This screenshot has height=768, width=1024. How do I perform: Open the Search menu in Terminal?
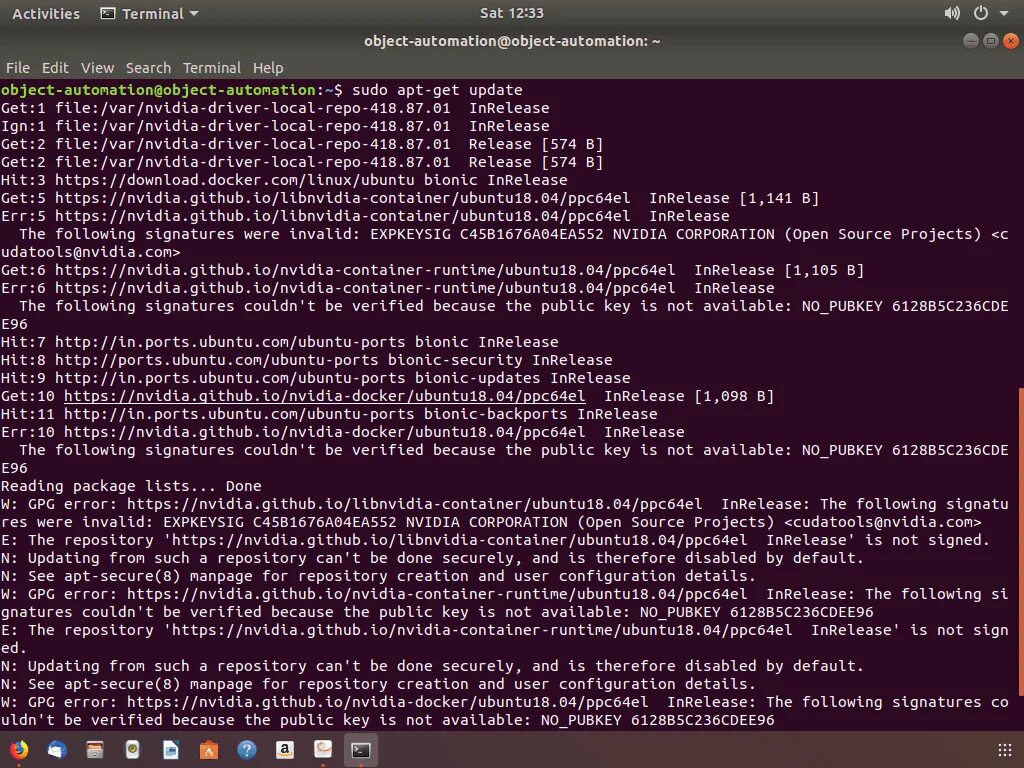point(148,67)
